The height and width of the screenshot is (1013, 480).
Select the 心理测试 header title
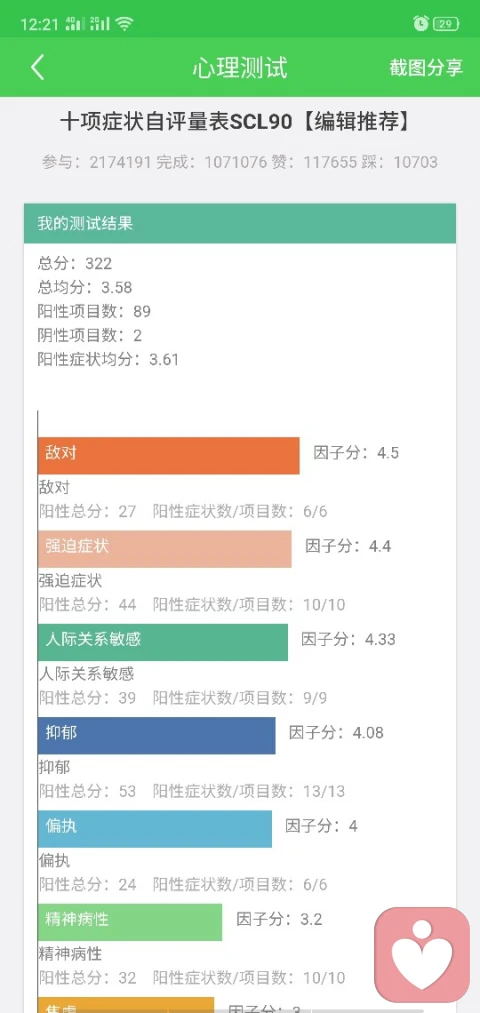240,68
